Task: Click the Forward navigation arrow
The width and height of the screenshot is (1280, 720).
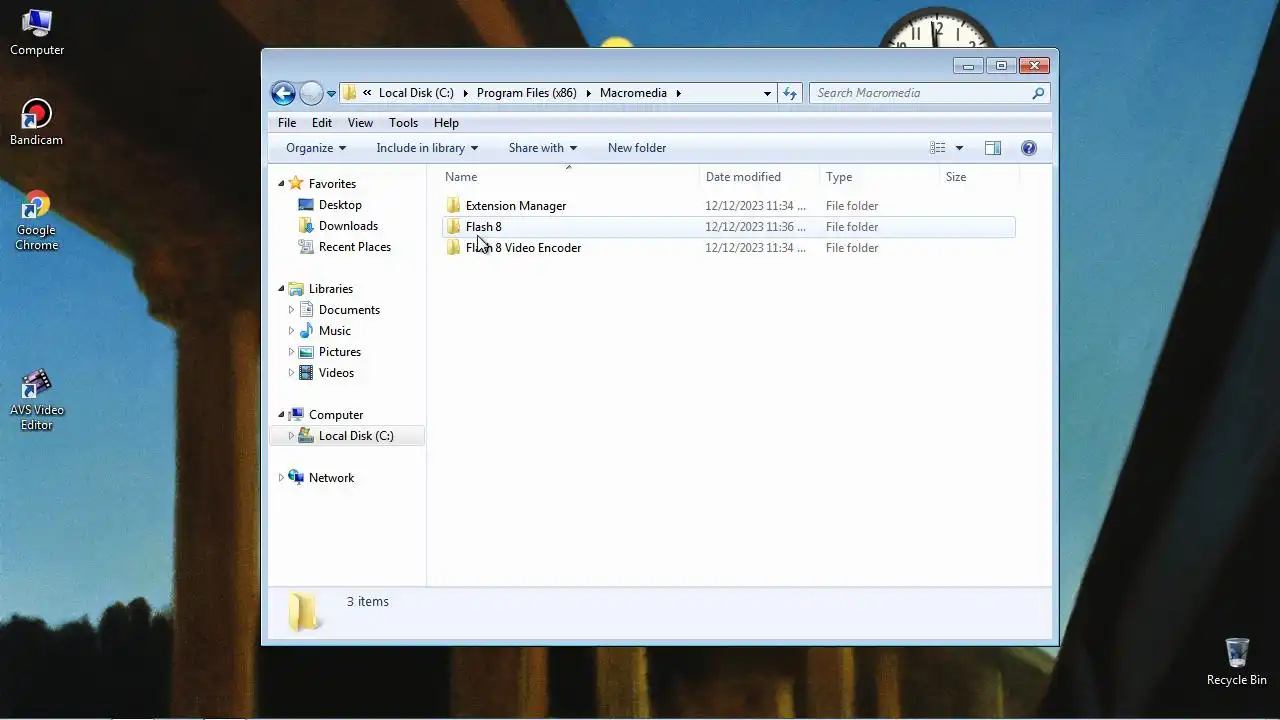Action: [311, 93]
